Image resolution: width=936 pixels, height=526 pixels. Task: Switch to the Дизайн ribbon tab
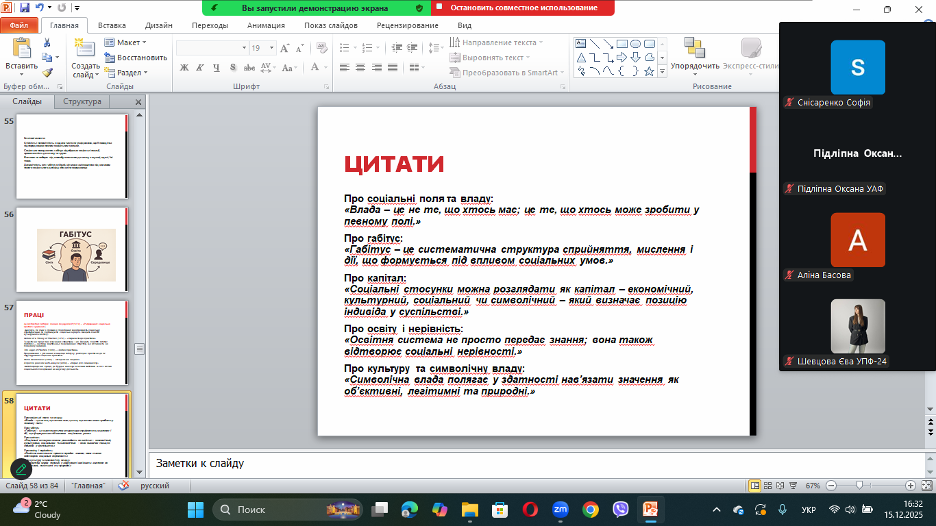158,25
